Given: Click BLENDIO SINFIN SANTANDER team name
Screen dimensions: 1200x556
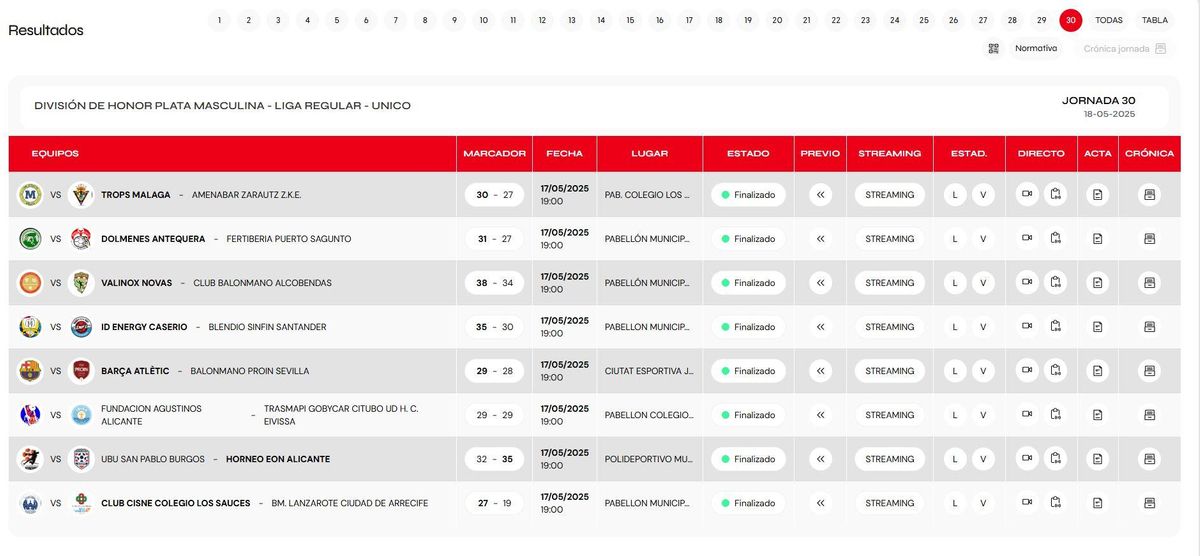Looking at the screenshot, I should coord(267,327).
